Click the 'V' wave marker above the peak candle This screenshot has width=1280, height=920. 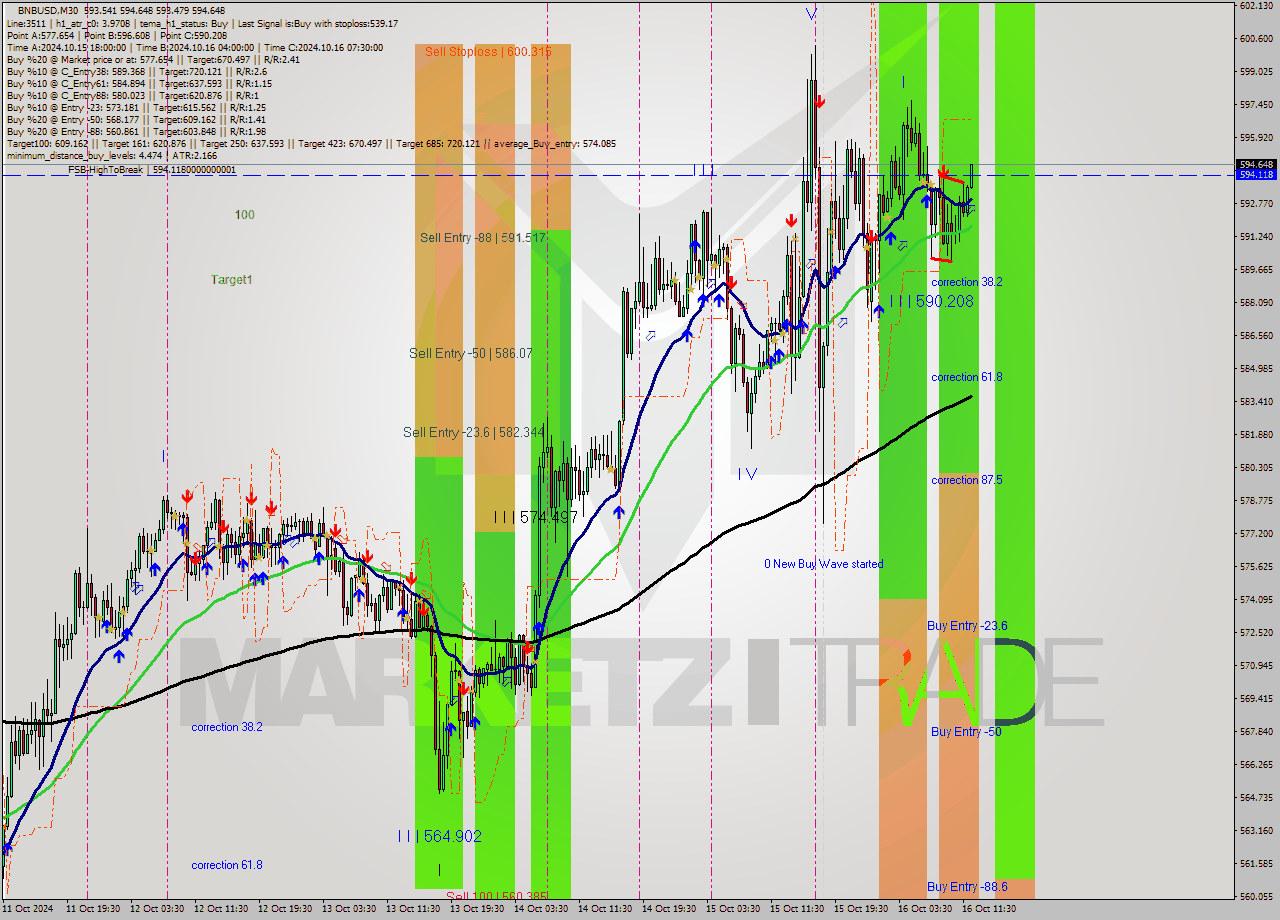811,13
